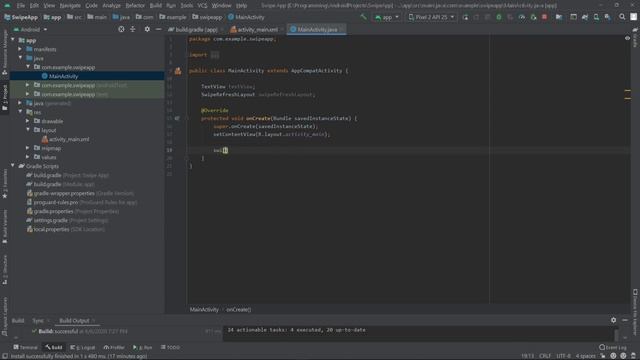Click the Attach Debugger to Android Process icon
The width and height of the screenshot is (640, 360).
click(x=533, y=17)
